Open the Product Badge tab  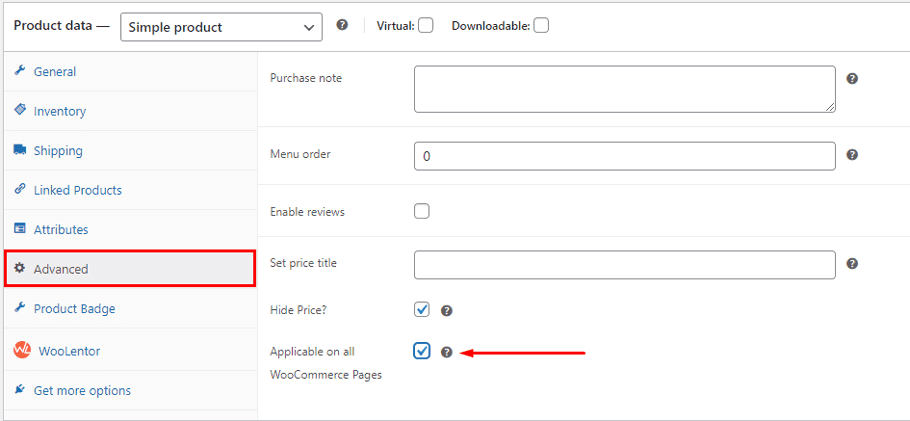click(130, 308)
